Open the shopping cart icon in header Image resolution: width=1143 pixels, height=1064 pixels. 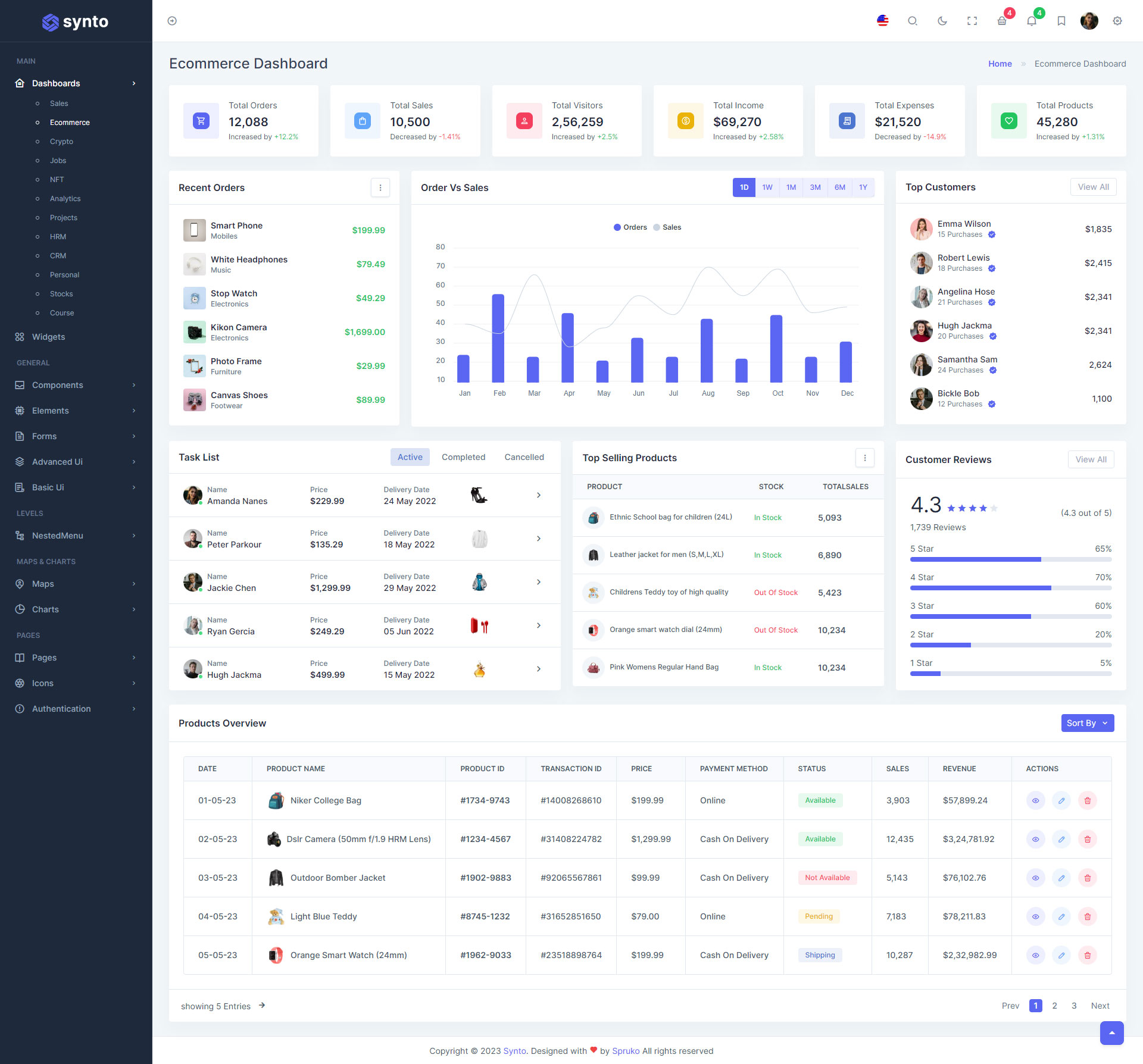pyautogui.click(x=1002, y=21)
